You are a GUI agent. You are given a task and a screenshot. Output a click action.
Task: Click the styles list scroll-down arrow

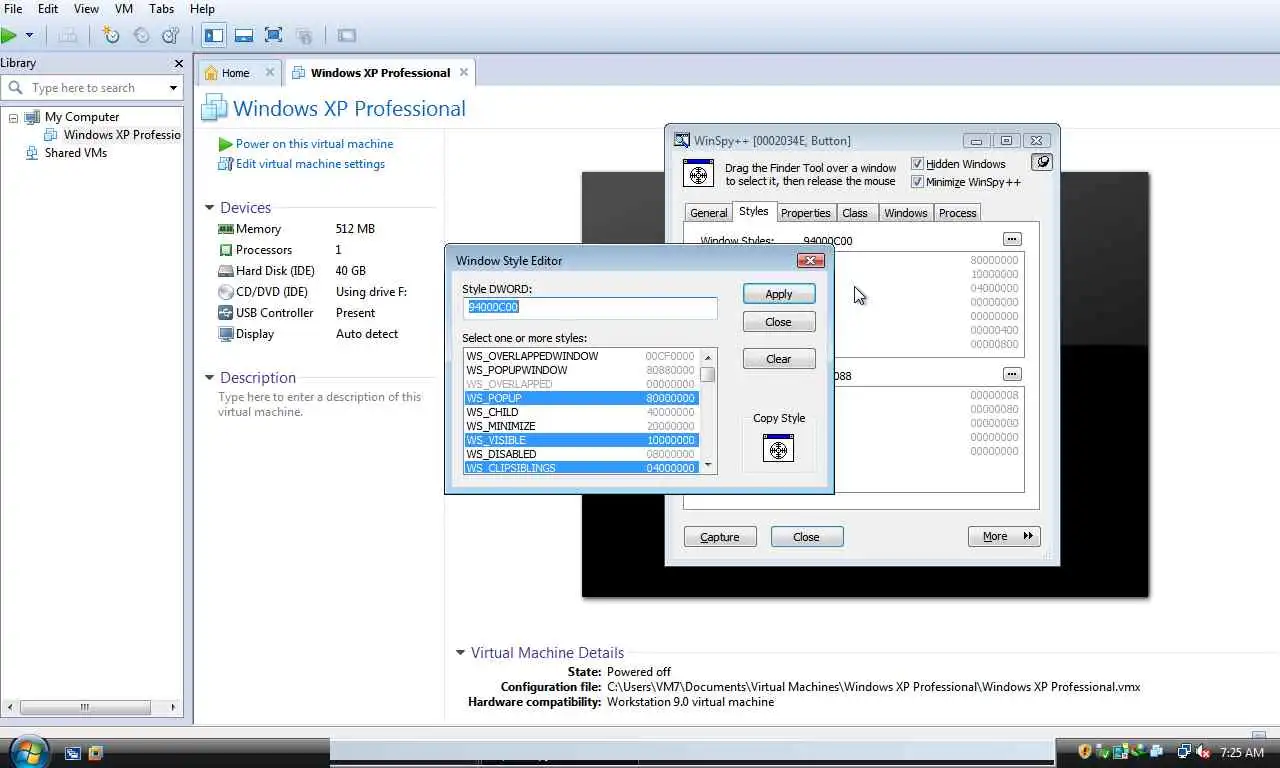click(708, 465)
